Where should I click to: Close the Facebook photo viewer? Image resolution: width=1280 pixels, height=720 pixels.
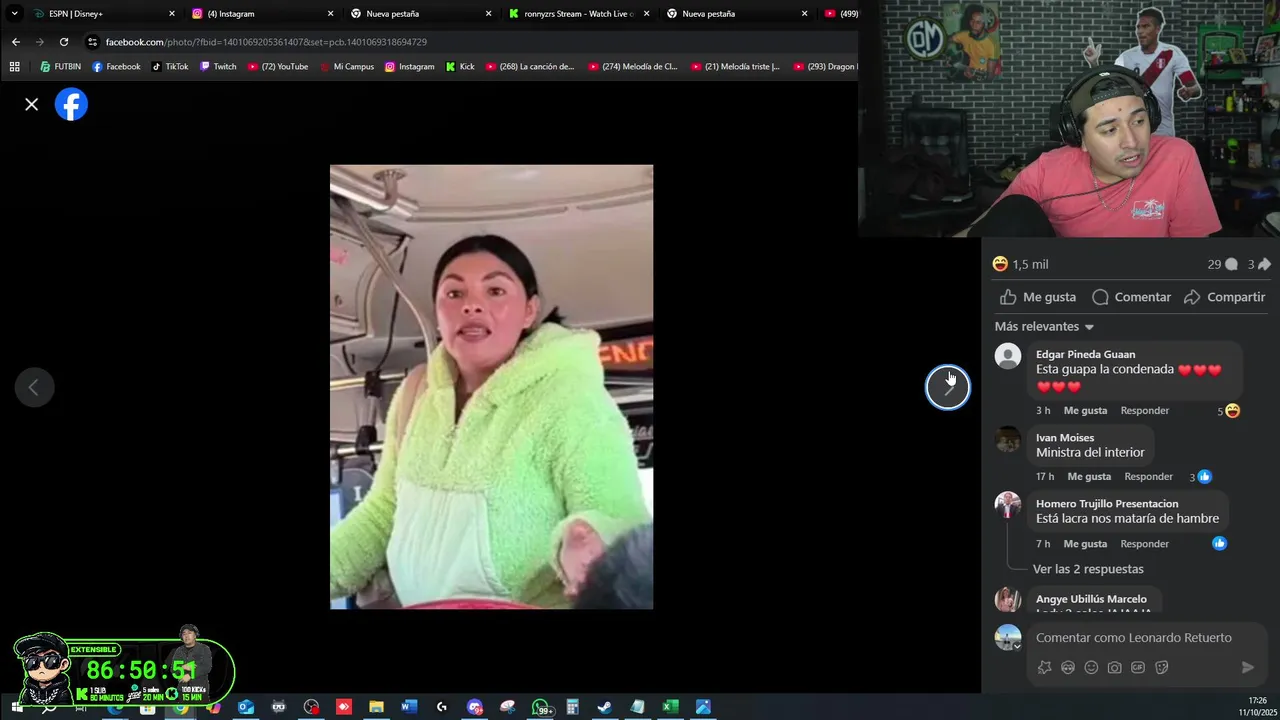click(32, 104)
